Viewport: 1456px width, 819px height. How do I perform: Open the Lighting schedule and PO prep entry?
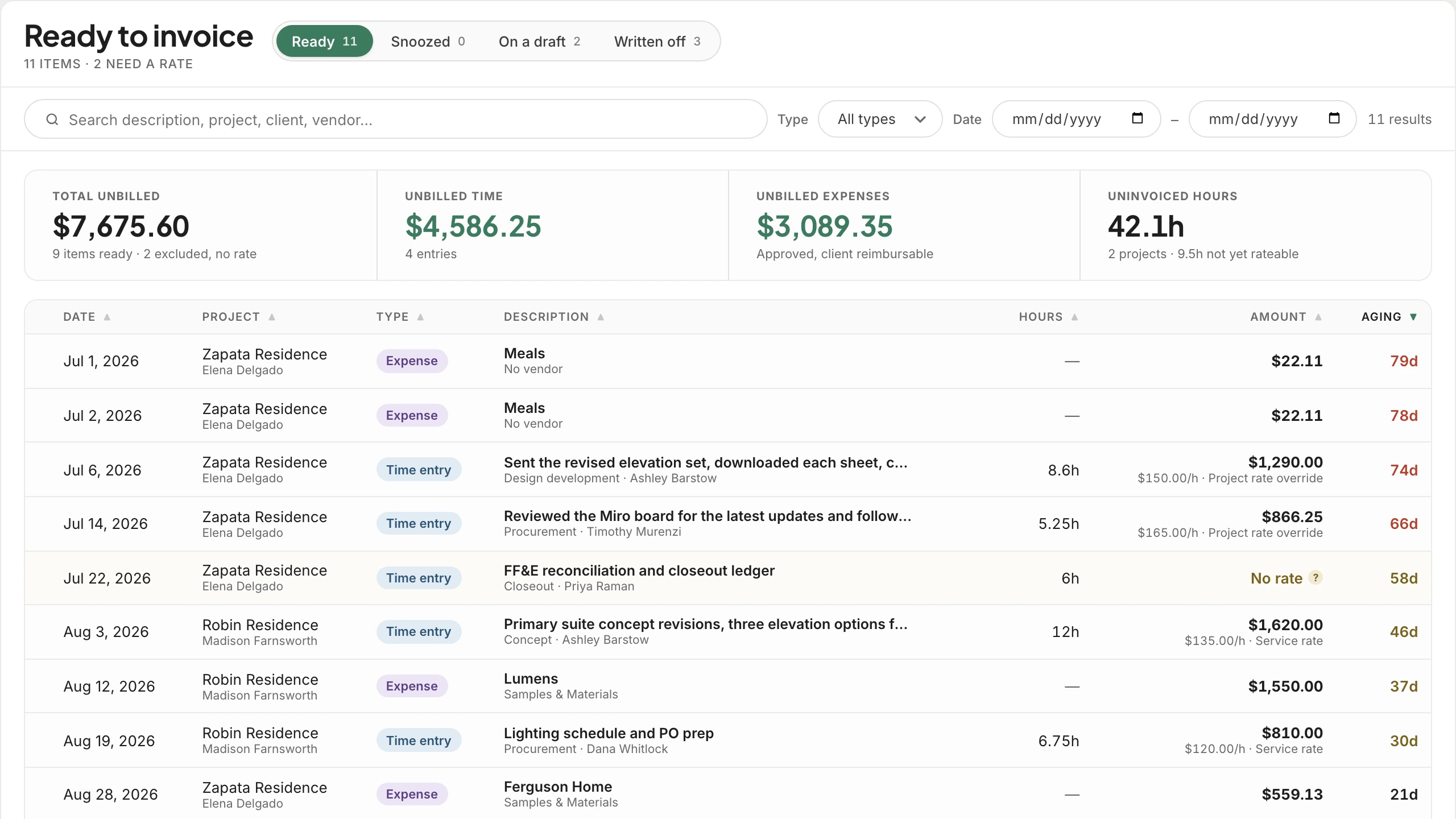pos(609,733)
